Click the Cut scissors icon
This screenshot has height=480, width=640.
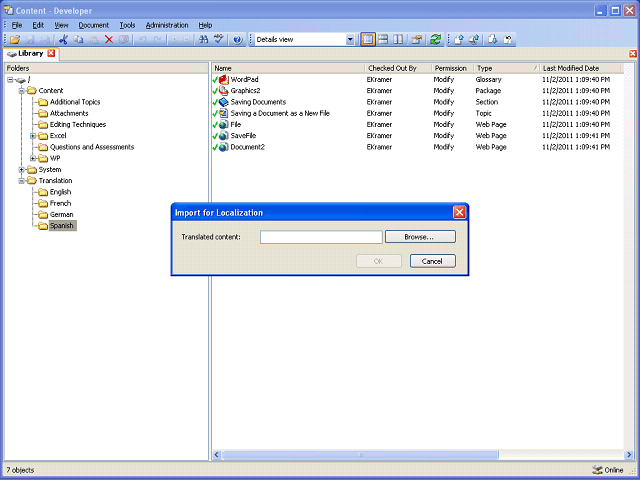pos(63,39)
